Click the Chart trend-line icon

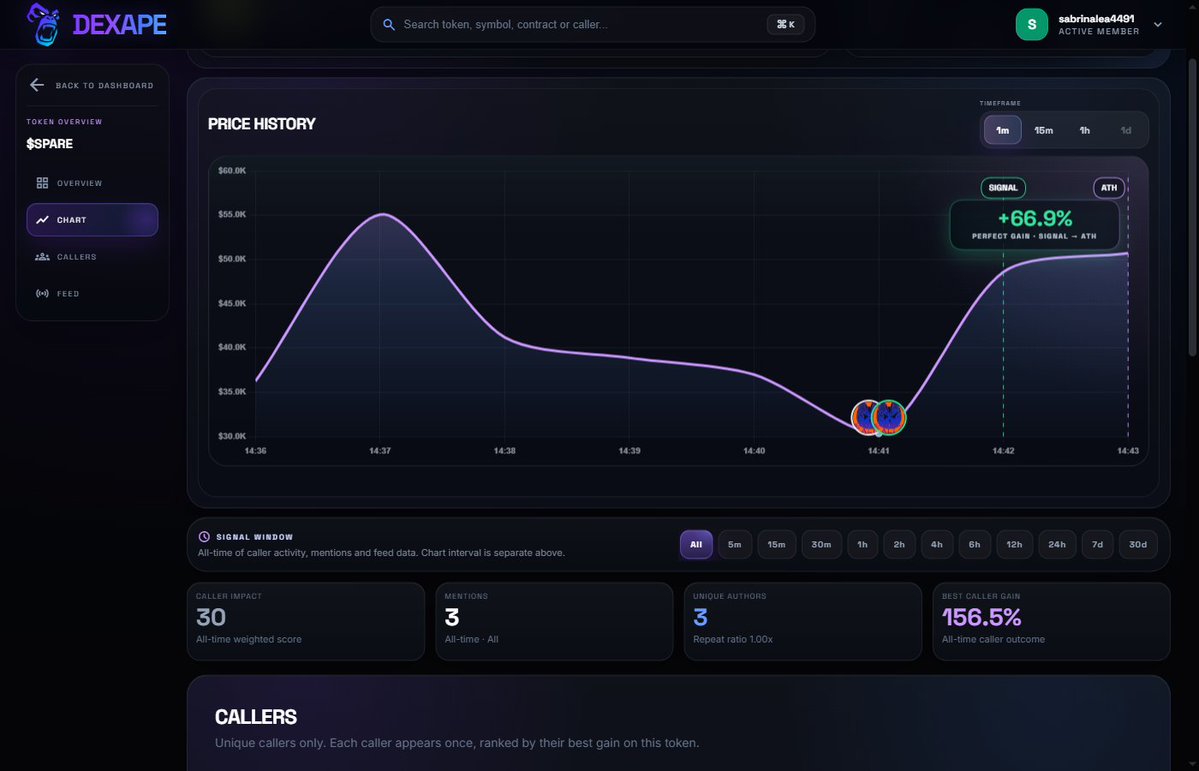(42, 220)
